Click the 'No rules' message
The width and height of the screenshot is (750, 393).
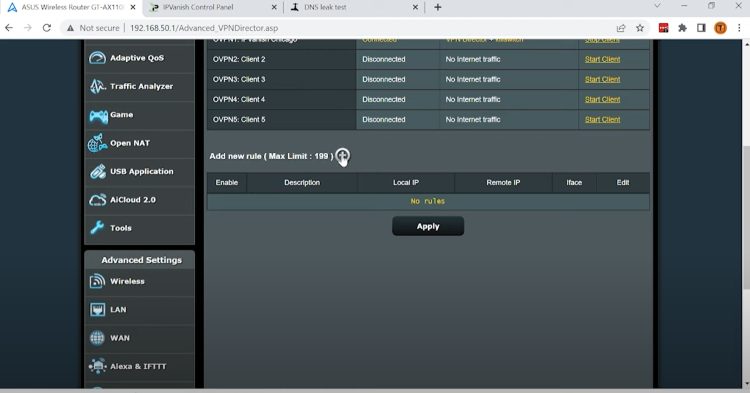pos(428,201)
